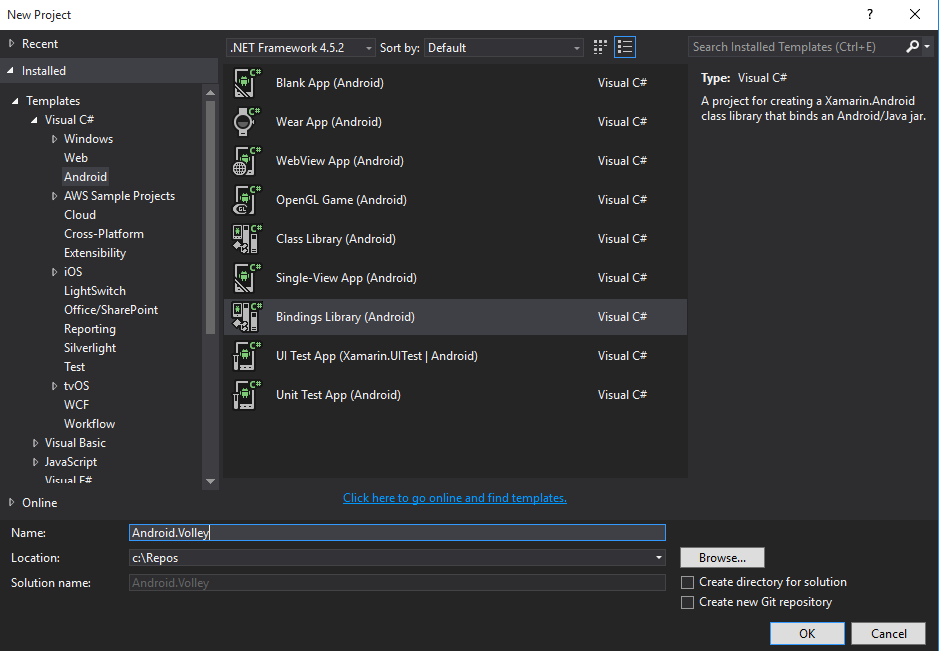Check Create new Git repository

click(688, 601)
